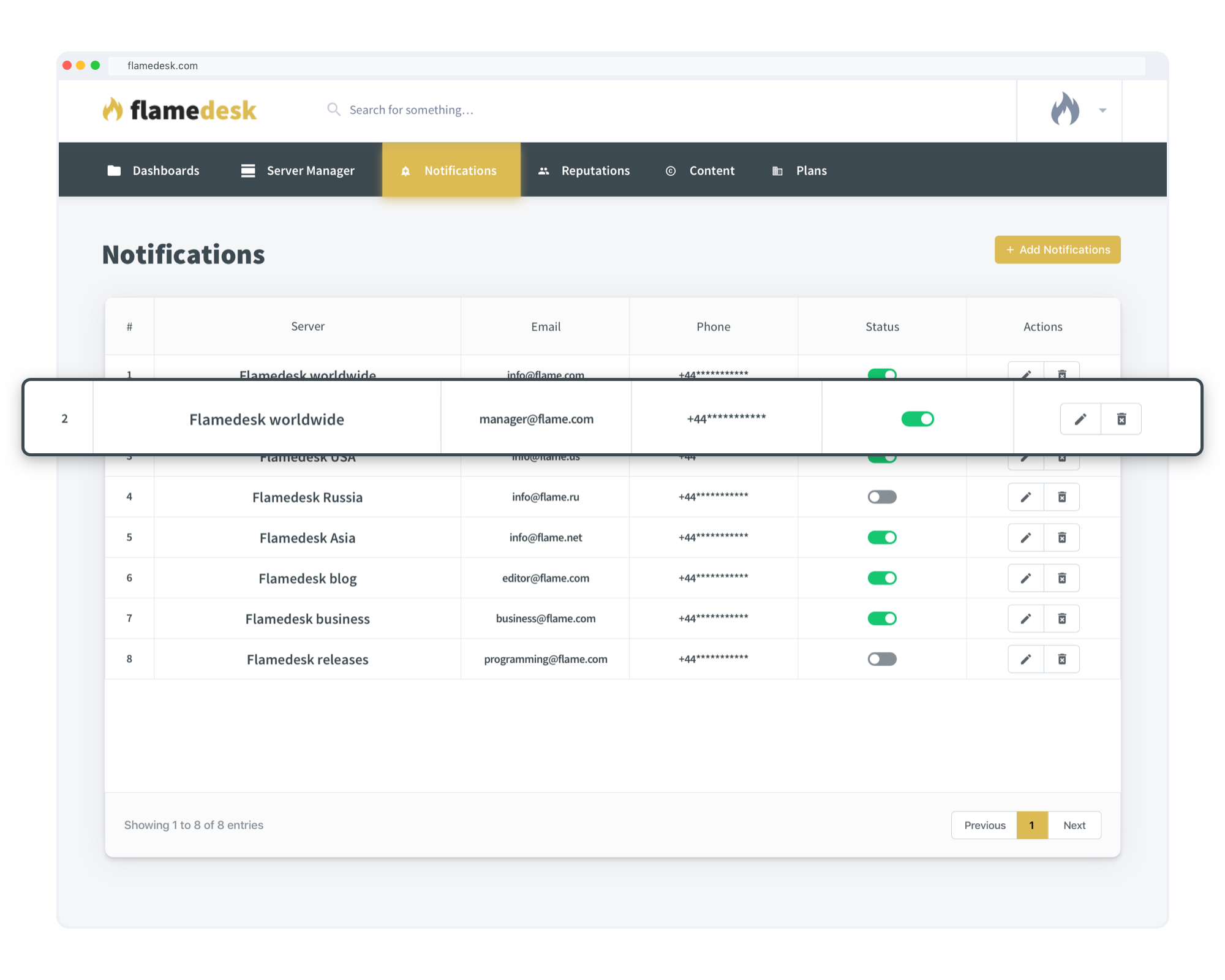Delete the Flamedesk Russia entry
The image size is (1225, 980).
1062,497
